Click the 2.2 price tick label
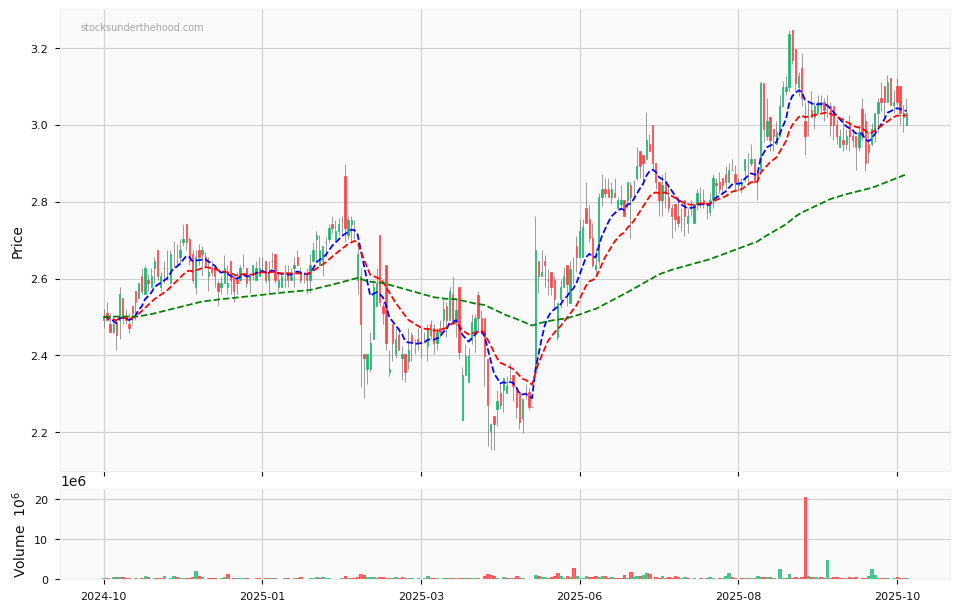Viewport: 960px width, 611px height. pos(41,433)
